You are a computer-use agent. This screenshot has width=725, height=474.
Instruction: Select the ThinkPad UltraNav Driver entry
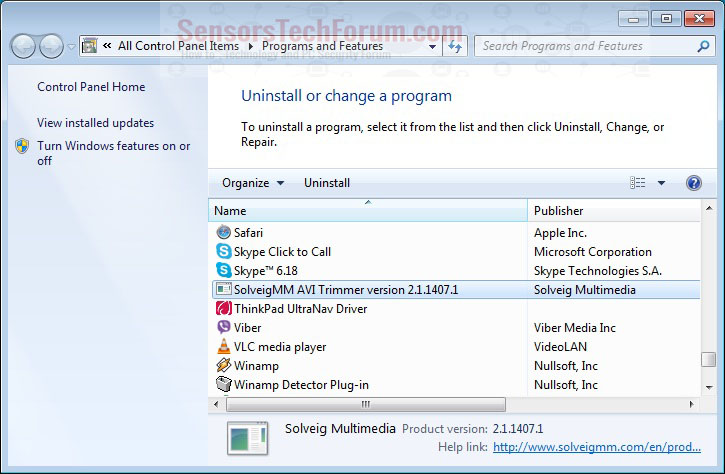pyautogui.click(x=301, y=309)
